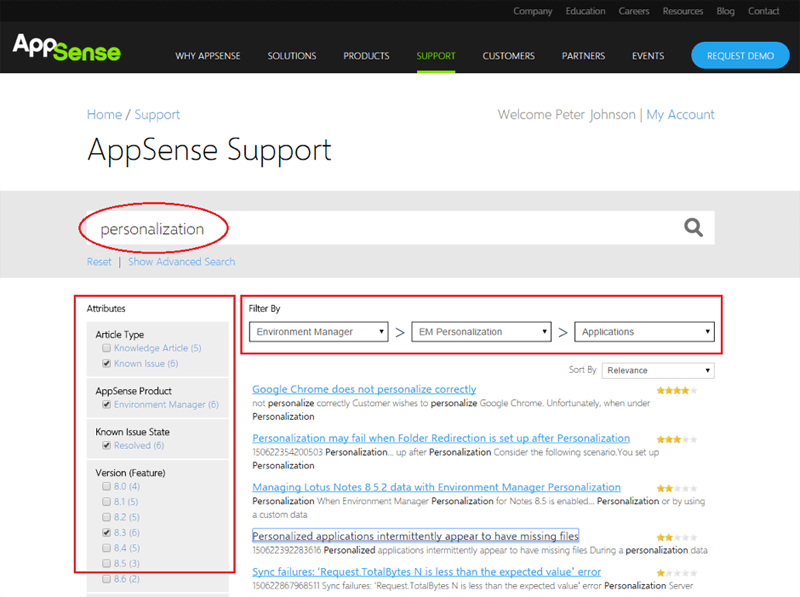800x597 pixels.
Task: Click star rating for Sync failures article
Action: 677,573
